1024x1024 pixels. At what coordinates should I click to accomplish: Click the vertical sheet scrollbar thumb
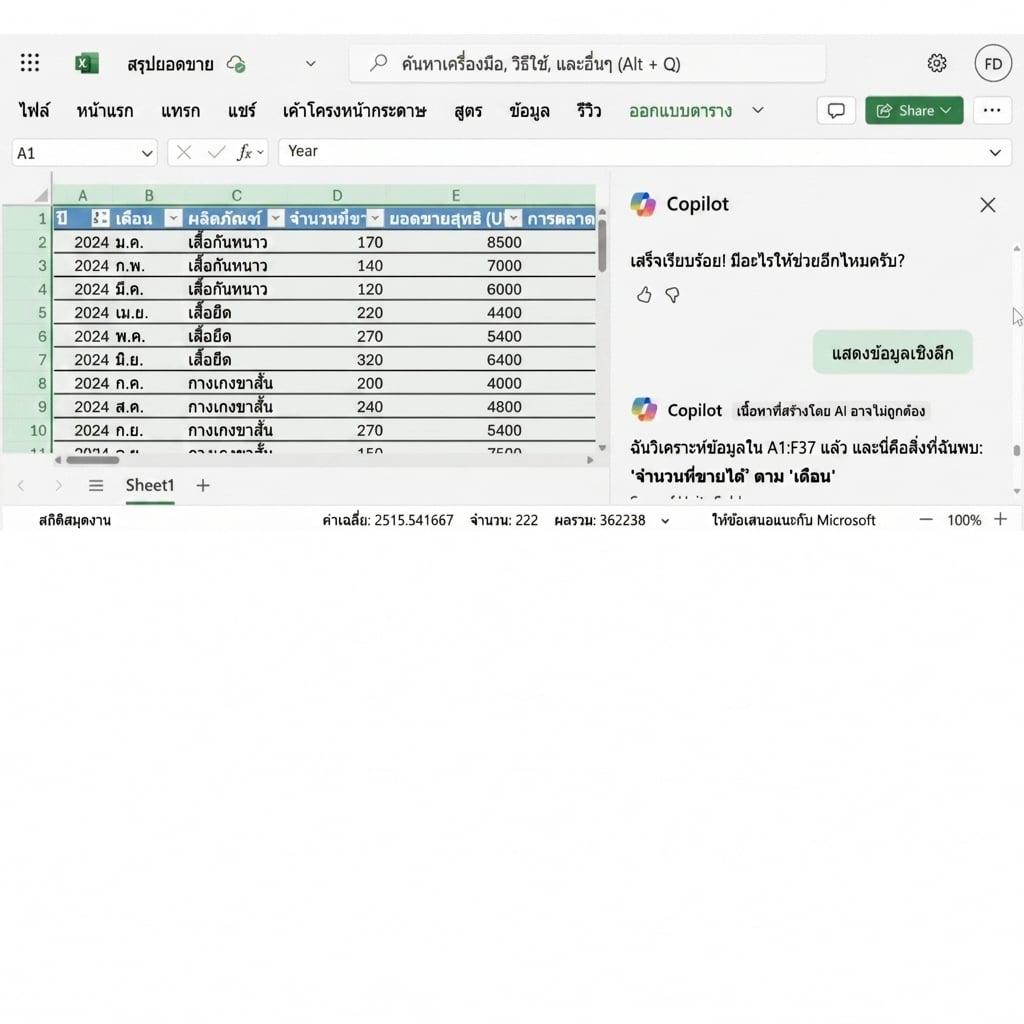pos(601,246)
